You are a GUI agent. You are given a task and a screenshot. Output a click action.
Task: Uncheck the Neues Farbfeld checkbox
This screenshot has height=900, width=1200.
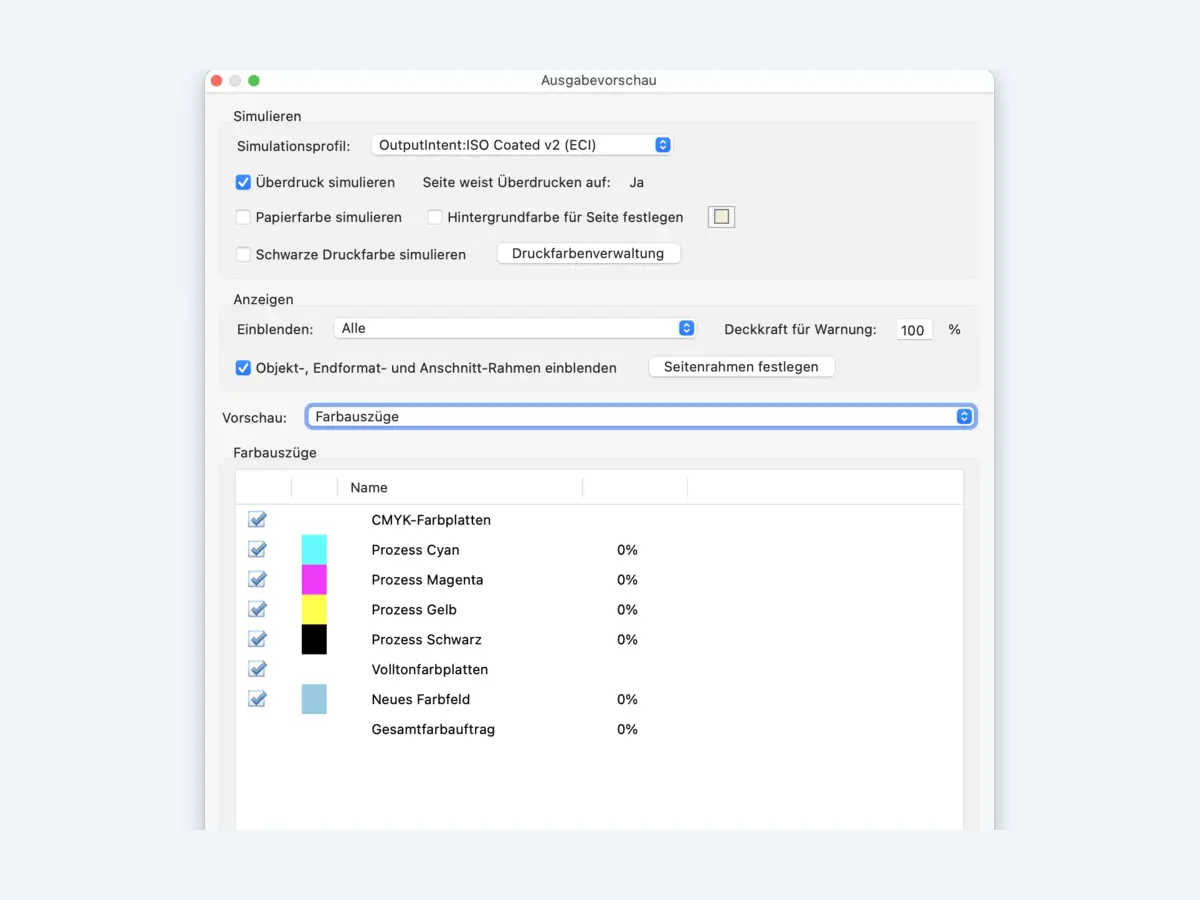pyautogui.click(x=257, y=699)
